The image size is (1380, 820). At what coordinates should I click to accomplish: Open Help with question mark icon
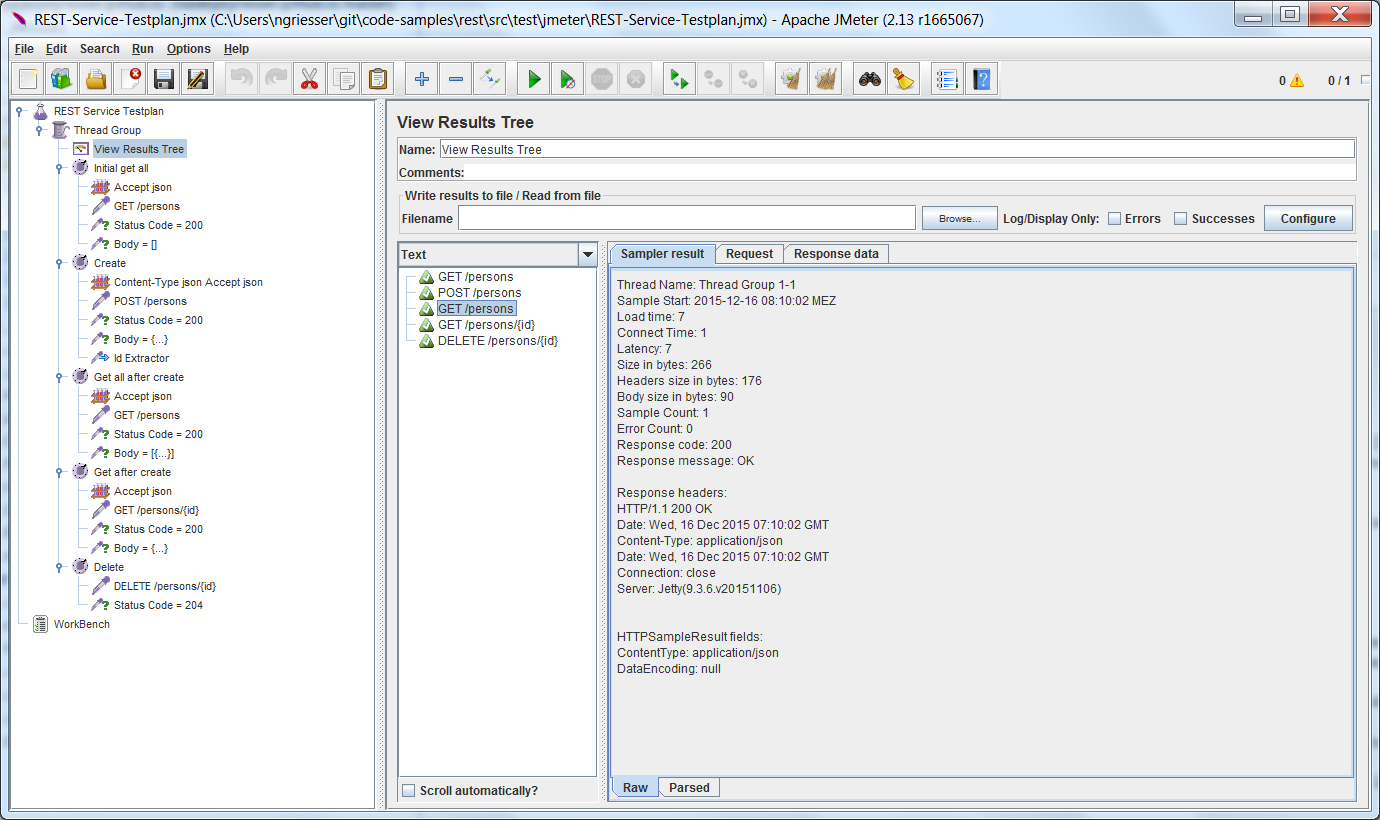(982, 79)
